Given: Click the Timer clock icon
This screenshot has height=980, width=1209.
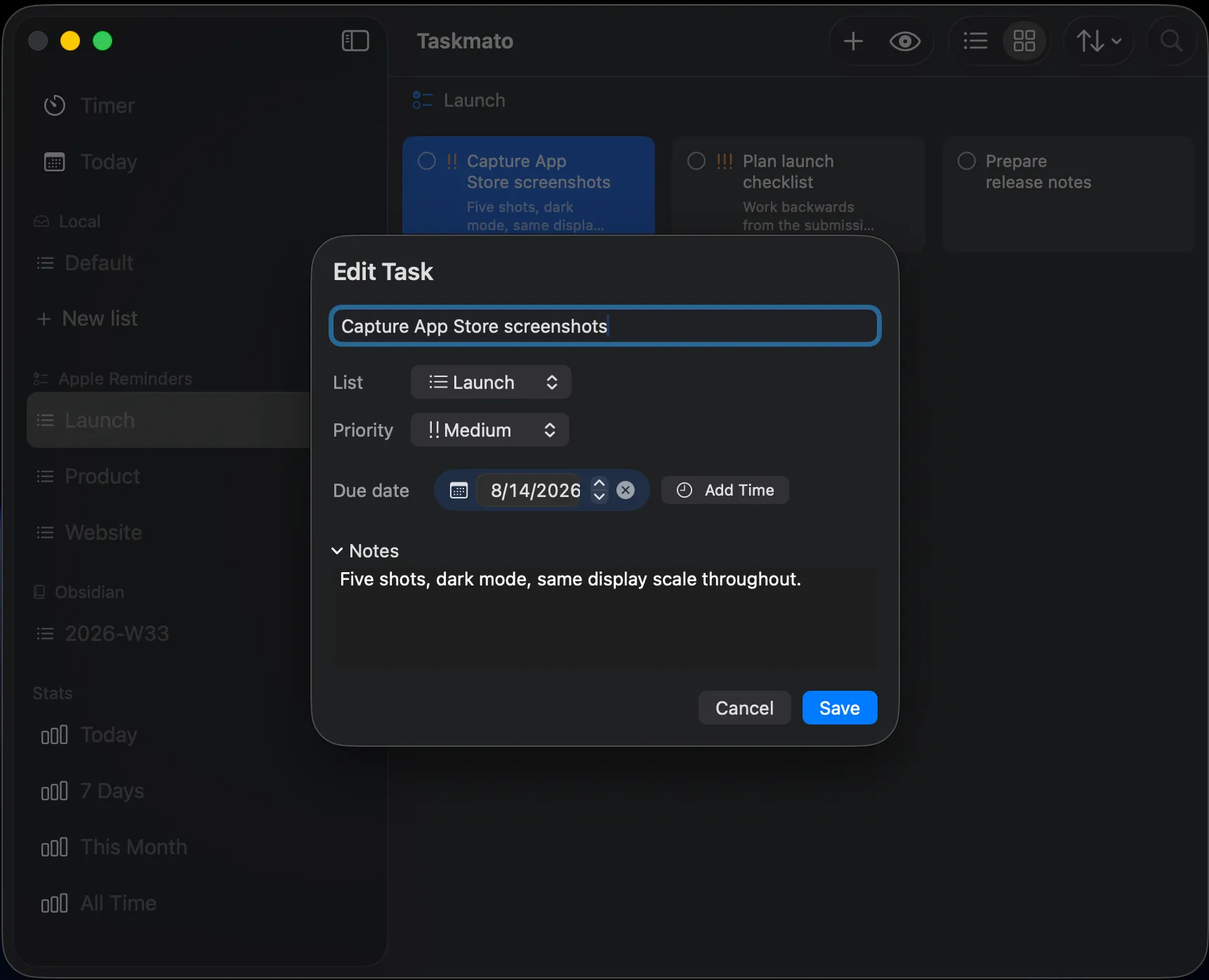Looking at the screenshot, I should 55,105.
